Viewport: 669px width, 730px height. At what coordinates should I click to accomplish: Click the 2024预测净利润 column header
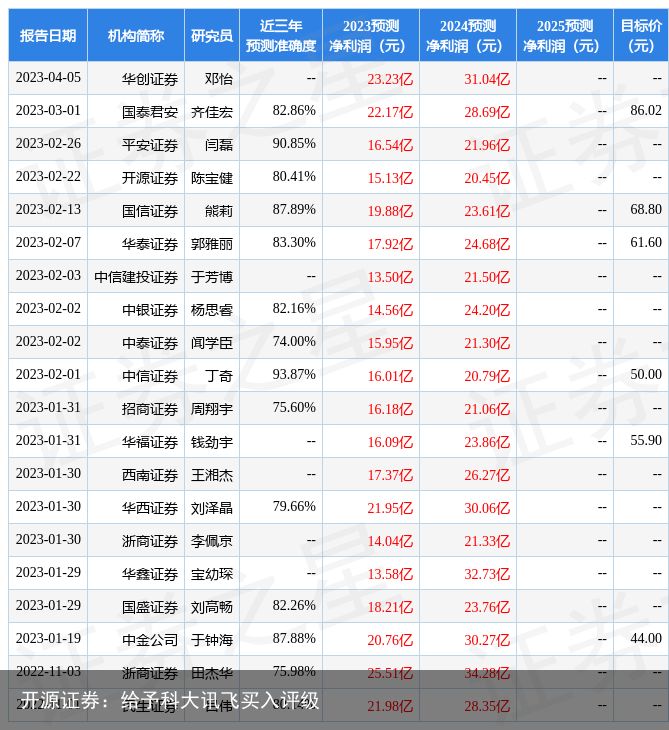468,35
